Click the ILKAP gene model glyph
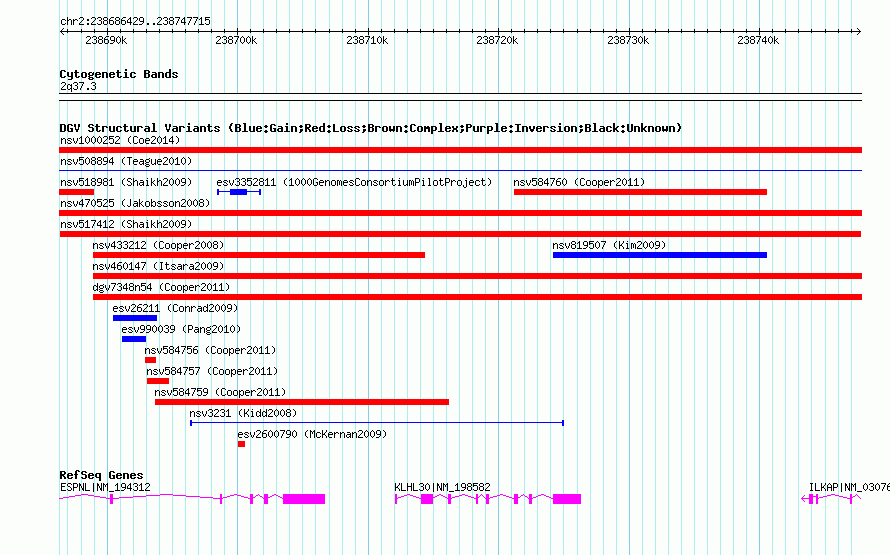The height and width of the screenshot is (555, 890). 832,499
